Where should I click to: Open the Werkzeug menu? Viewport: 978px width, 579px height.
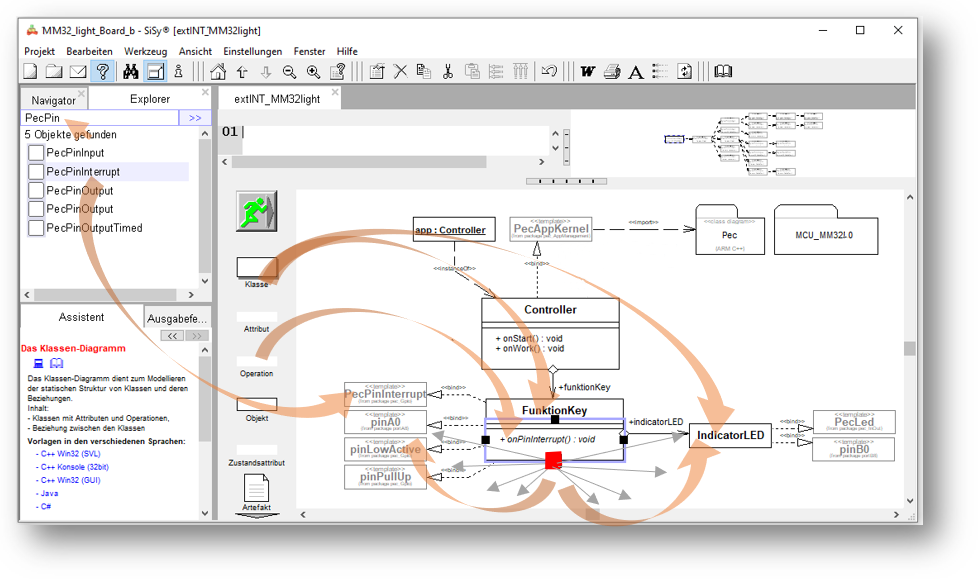point(146,51)
